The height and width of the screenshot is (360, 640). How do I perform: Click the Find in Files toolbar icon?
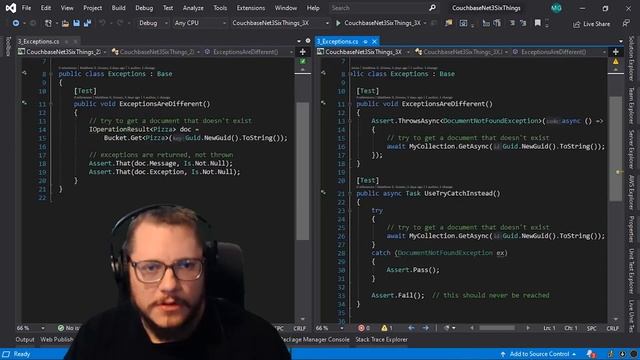(x=449, y=23)
